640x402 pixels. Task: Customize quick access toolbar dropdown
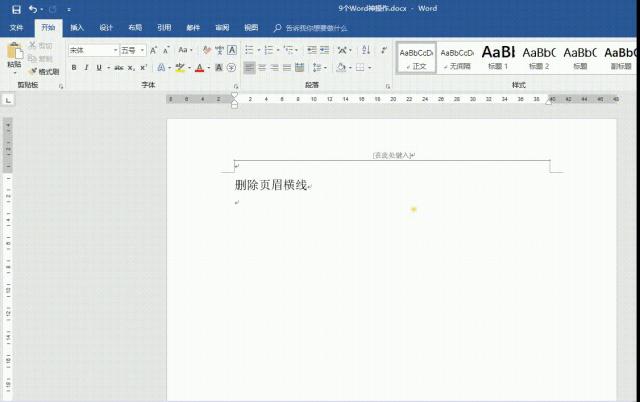pyautogui.click(x=69, y=9)
